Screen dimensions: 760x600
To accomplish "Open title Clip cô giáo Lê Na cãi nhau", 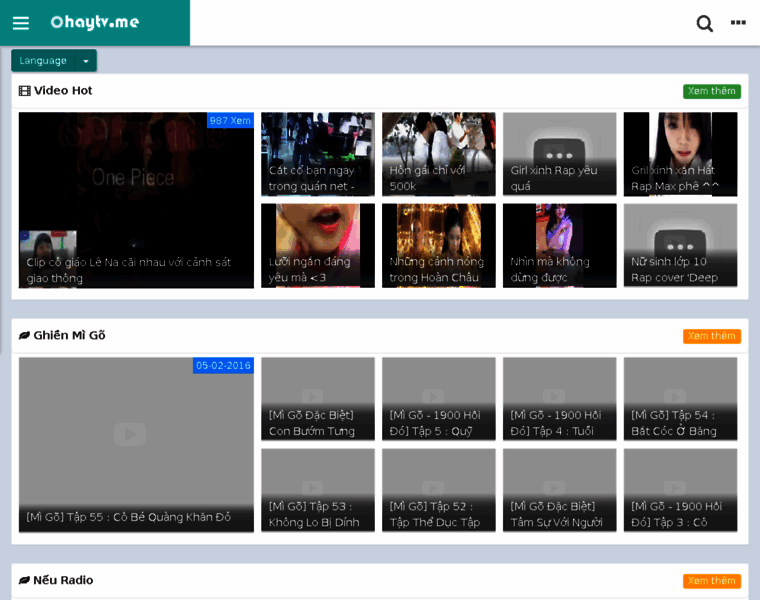I will click(x=128, y=270).
